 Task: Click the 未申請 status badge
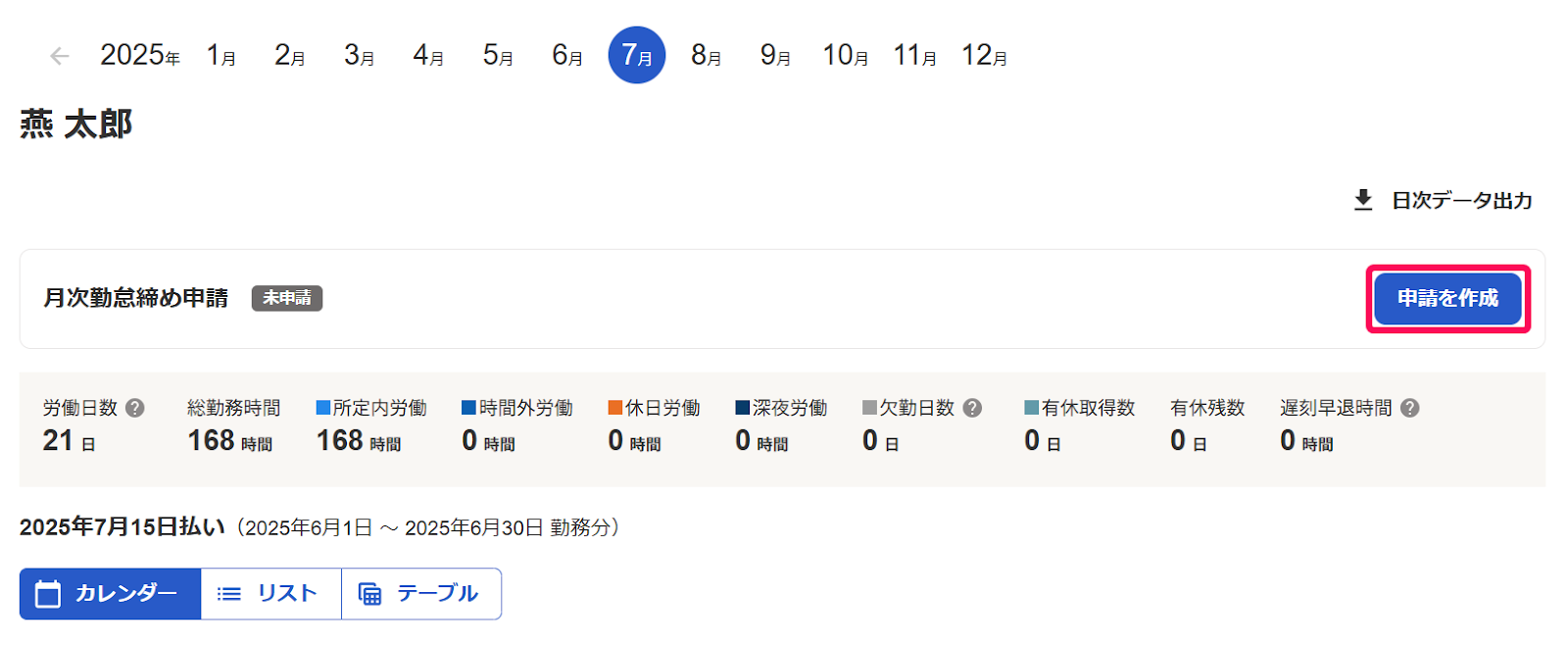pyautogui.click(x=287, y=298)
